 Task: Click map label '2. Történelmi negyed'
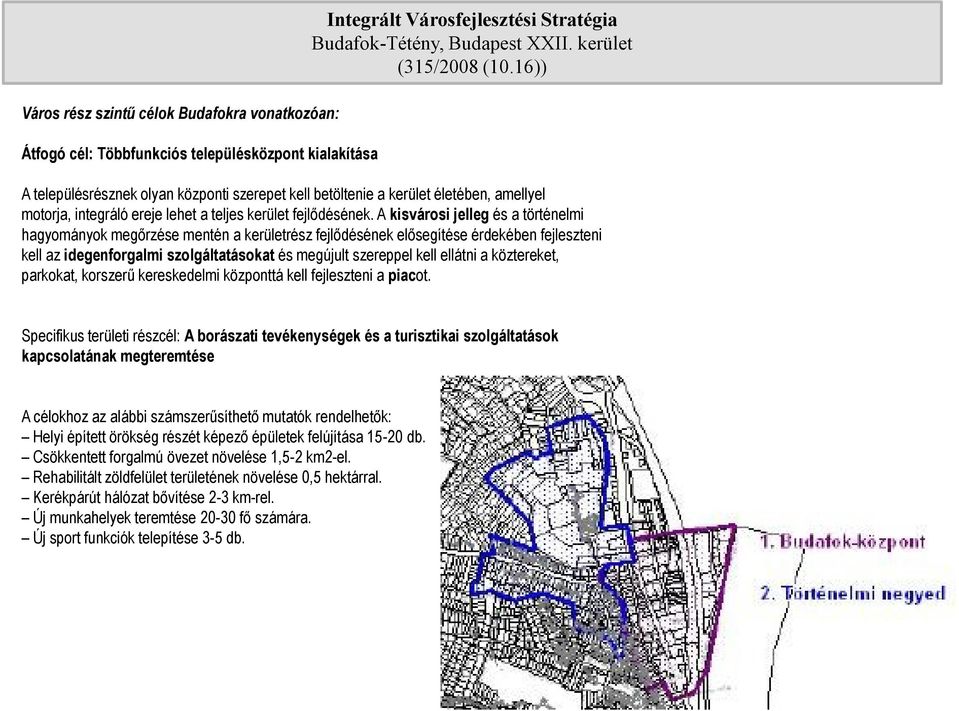coord(853,594)
